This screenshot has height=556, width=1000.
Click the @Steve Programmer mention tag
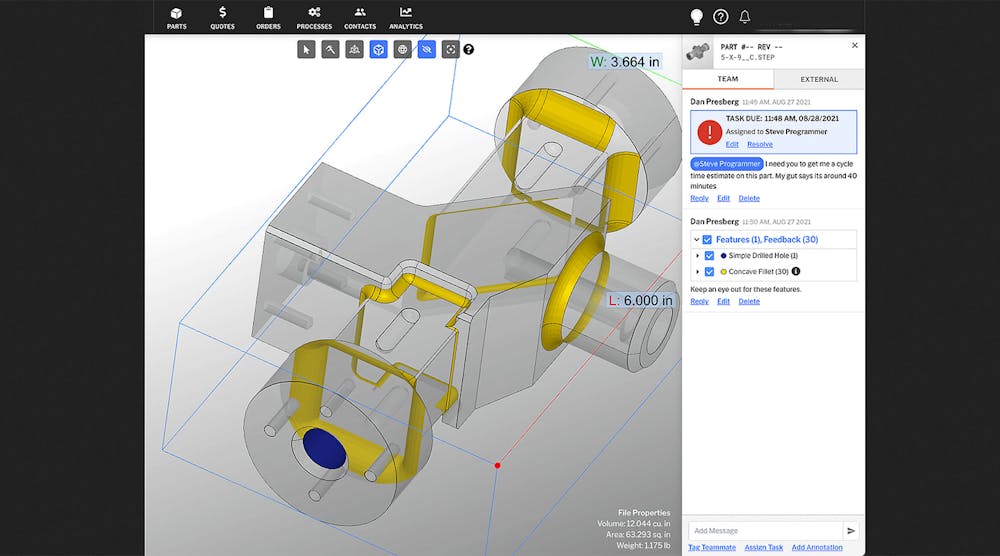[x=727, y=164]
